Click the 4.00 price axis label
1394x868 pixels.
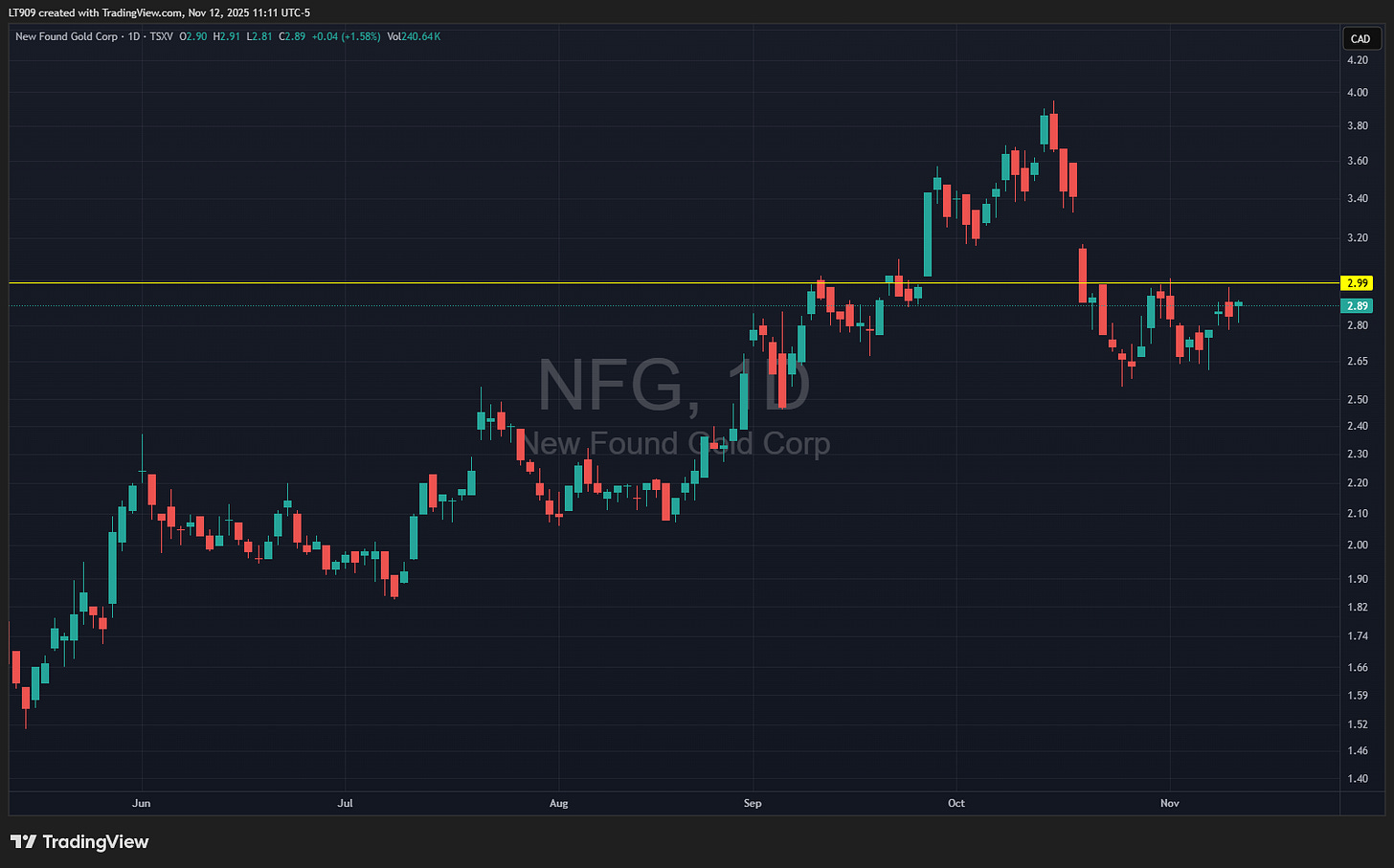(x=1357, y=93)
